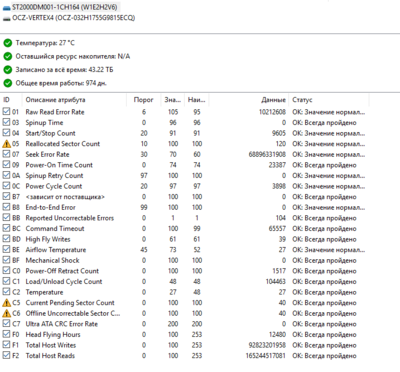Select the Total Host Reads row
This screenshot has width=400, height=372.
(x=184, y=356)
